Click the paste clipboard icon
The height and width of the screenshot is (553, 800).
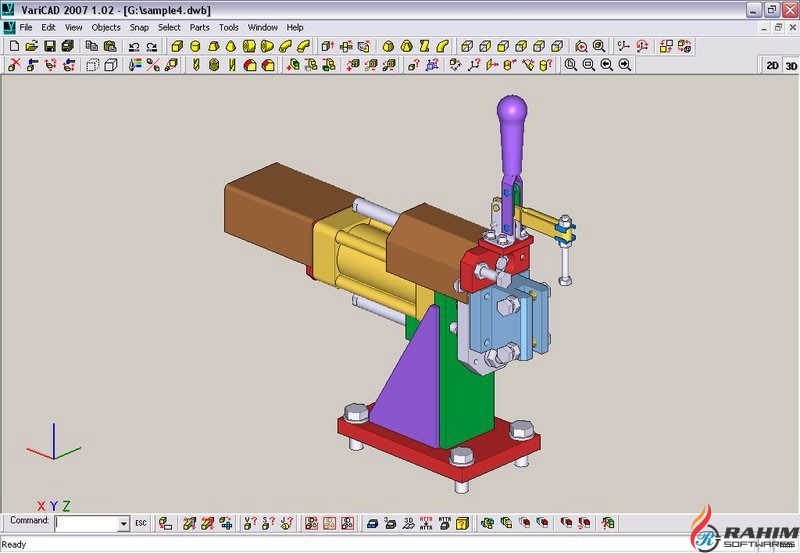pyautogui.click(x=108, y=46)
